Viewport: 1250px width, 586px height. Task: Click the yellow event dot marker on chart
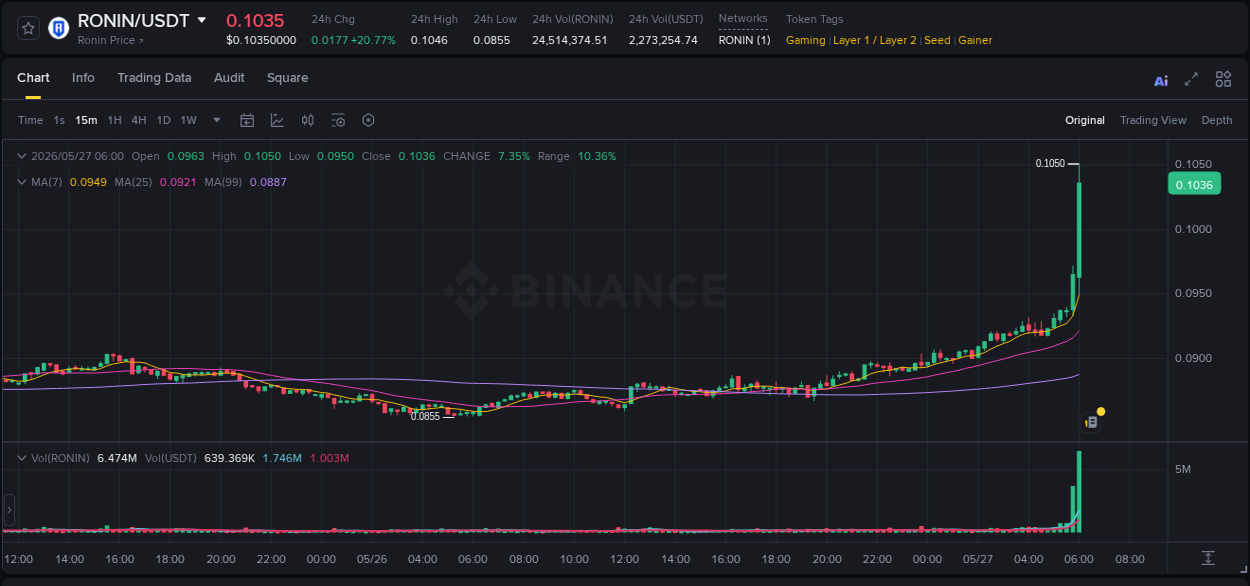(x=1101, y=411)
